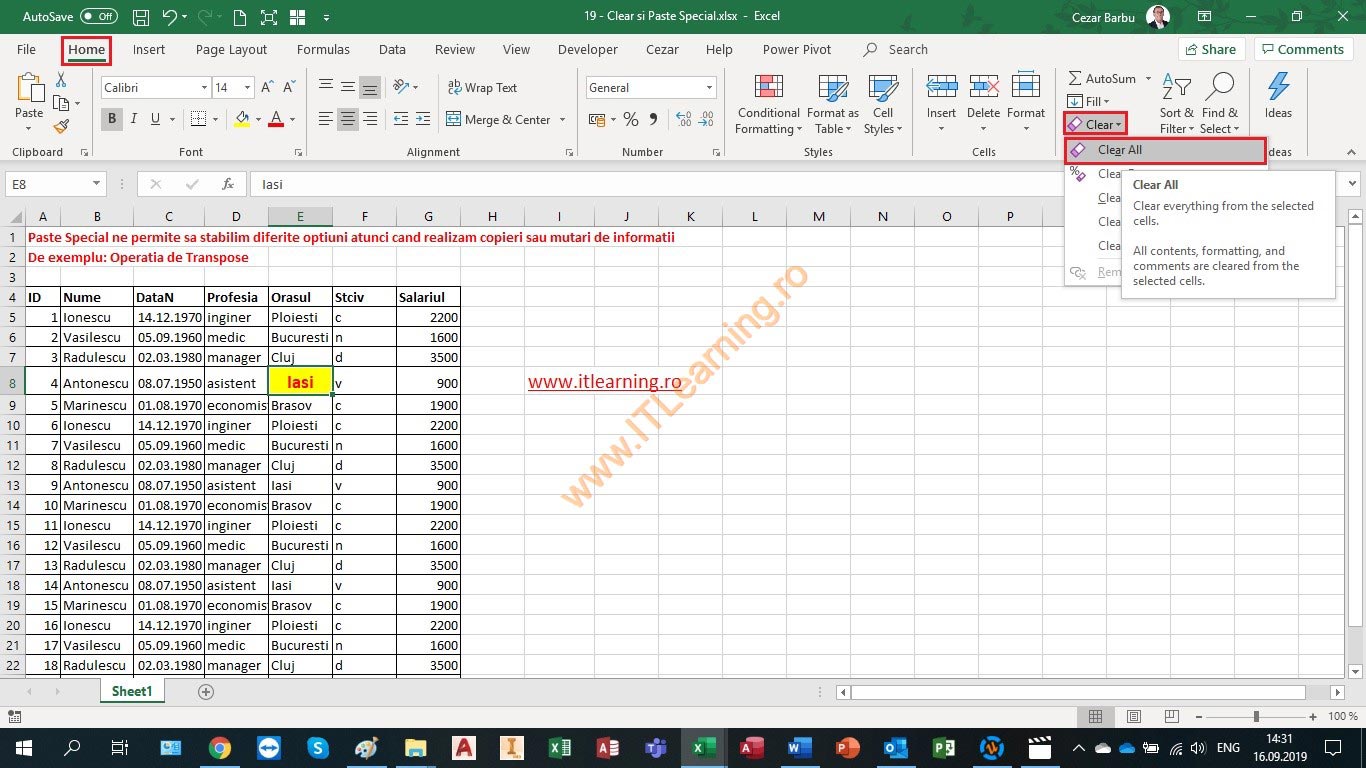The width and height of the screenshot is (1366, 768).
Task: Open Excel from the Windows taskbar
Action: (704, 747)
